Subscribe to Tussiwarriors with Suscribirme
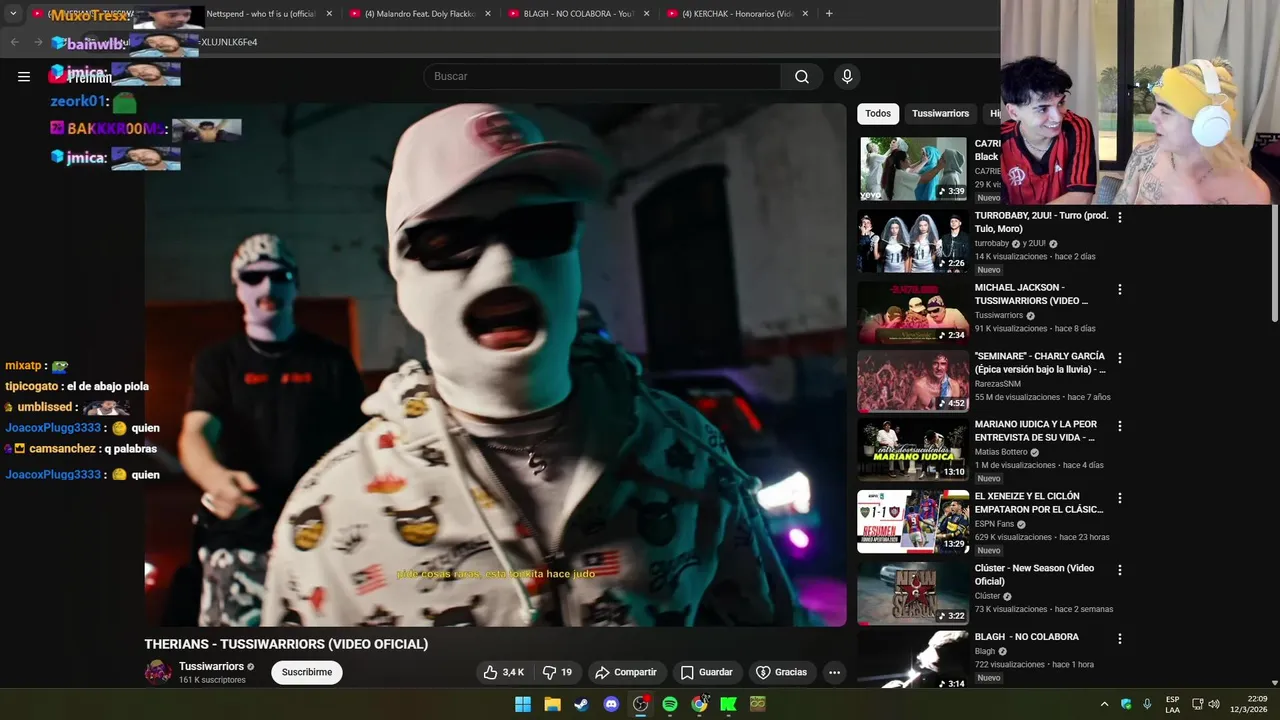Screen dimensions: 1280x720 (x=307, y=672)
